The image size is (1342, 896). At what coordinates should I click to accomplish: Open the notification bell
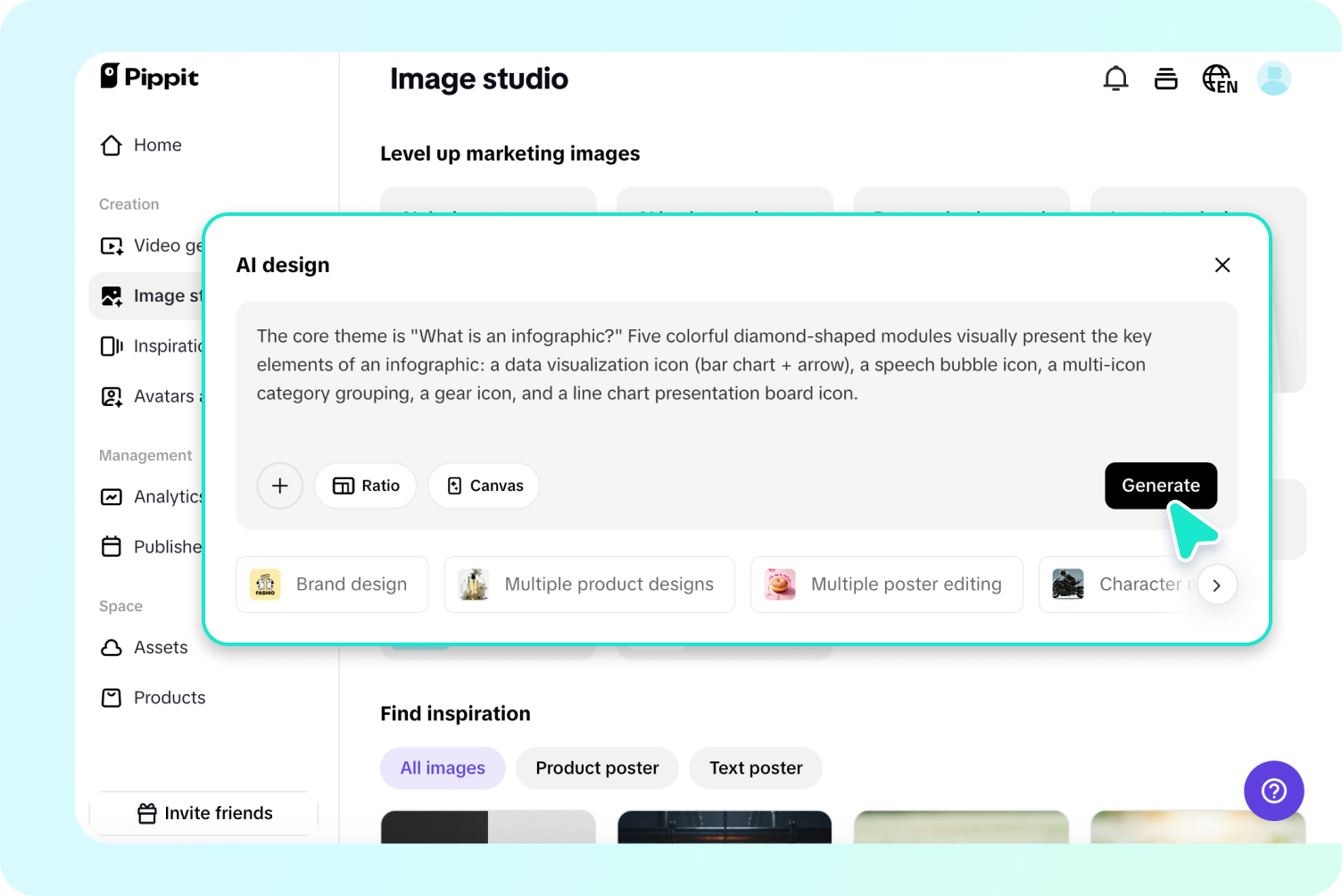[x=1115, y=78]
